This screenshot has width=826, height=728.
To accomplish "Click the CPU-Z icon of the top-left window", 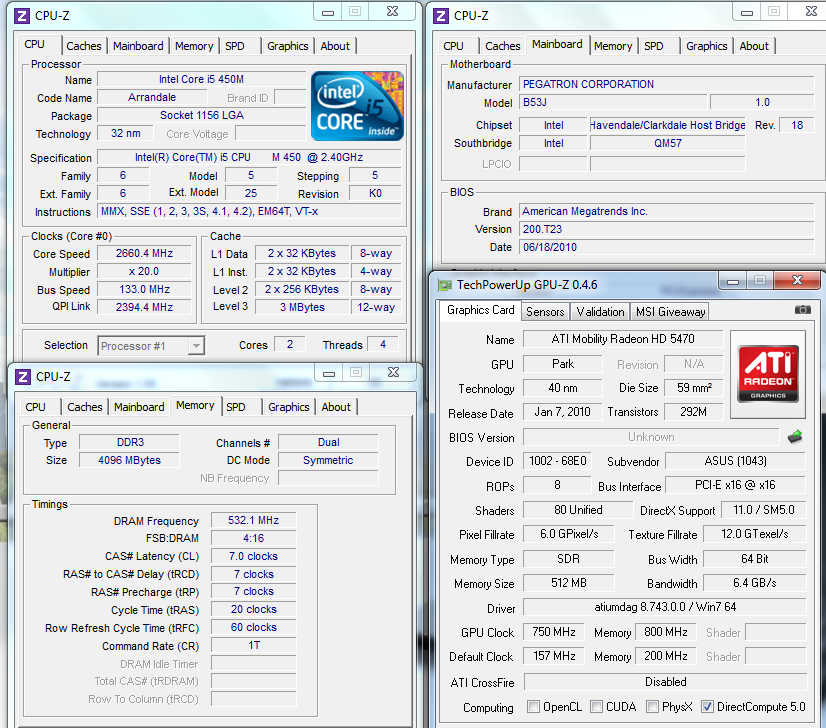I will (x=22, y=16).
